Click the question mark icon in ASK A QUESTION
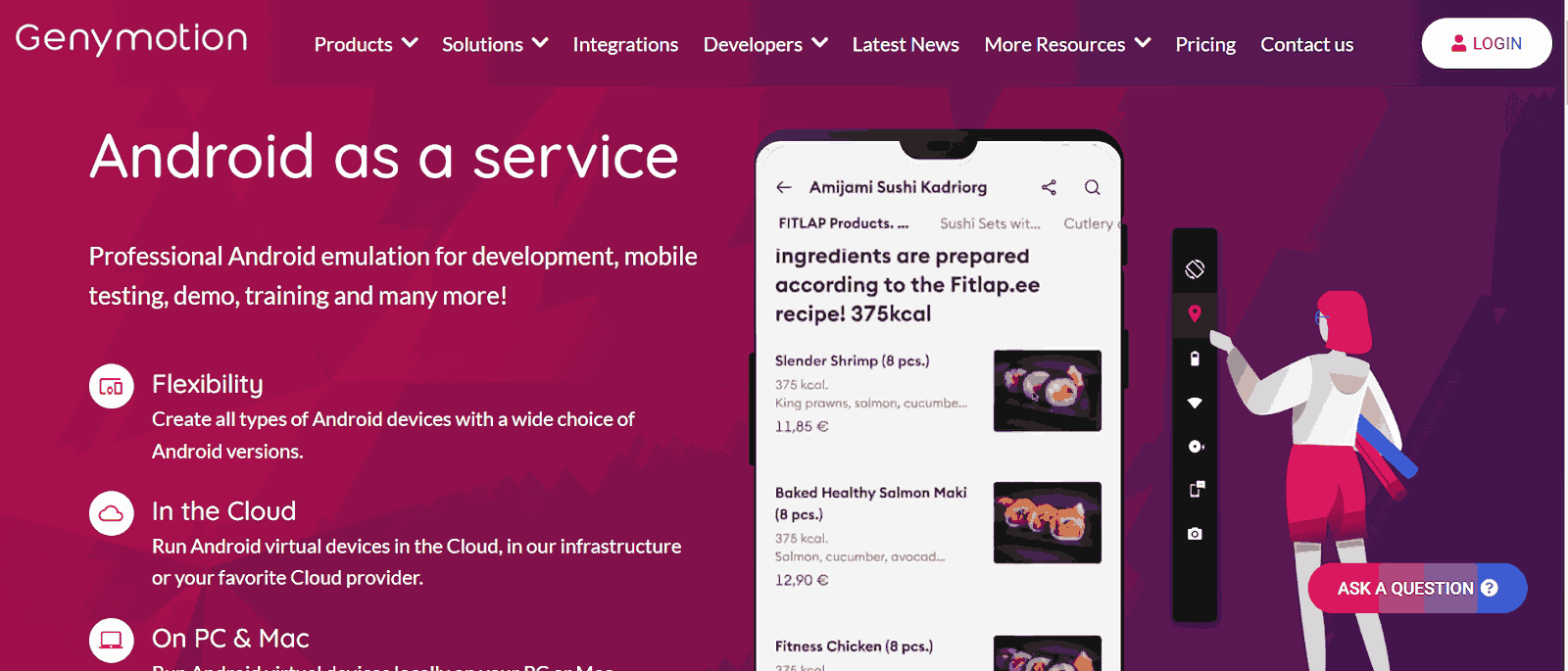This screenshot has height=671, width=1568. tap(1490, 588)
